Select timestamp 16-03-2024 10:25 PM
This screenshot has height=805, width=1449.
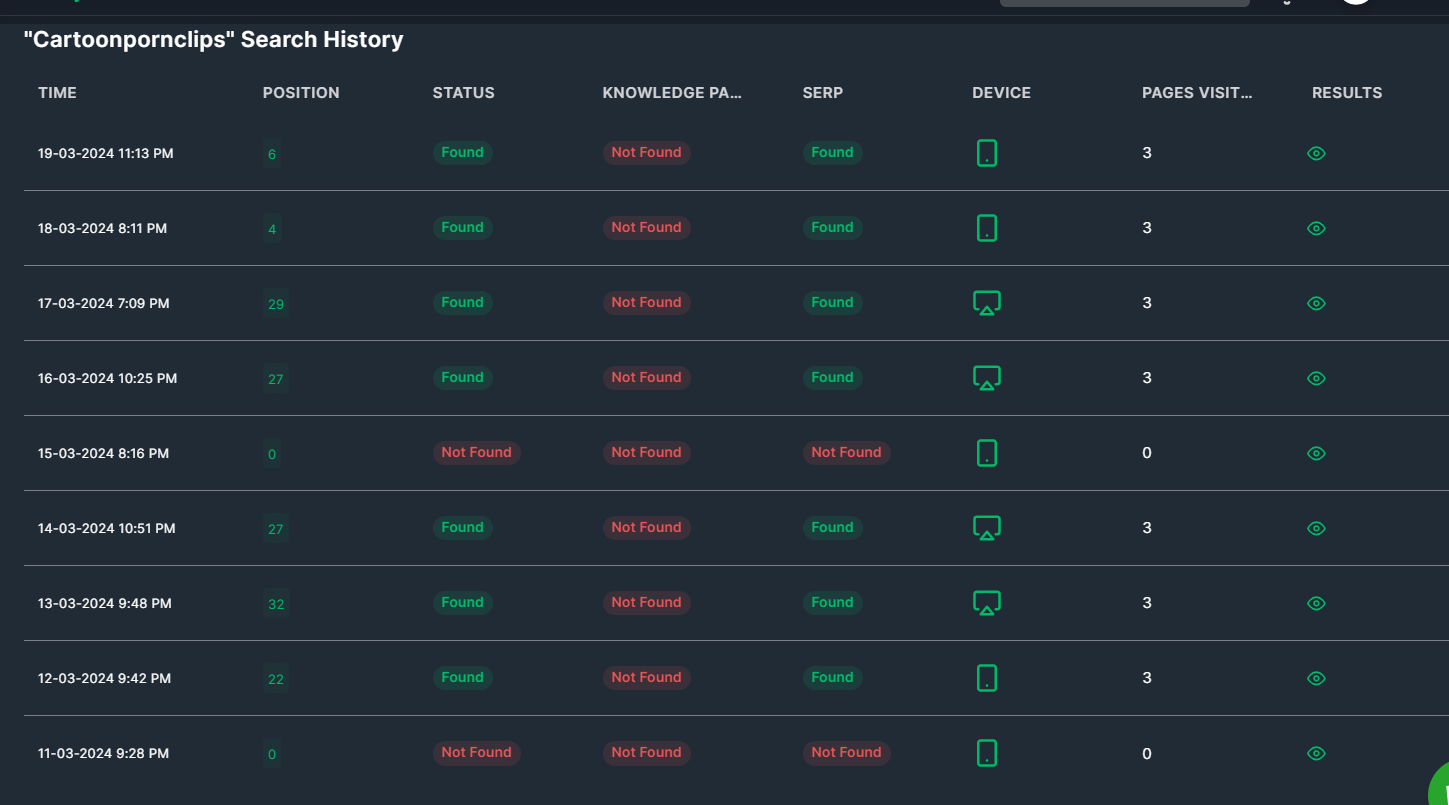[108, 379]
